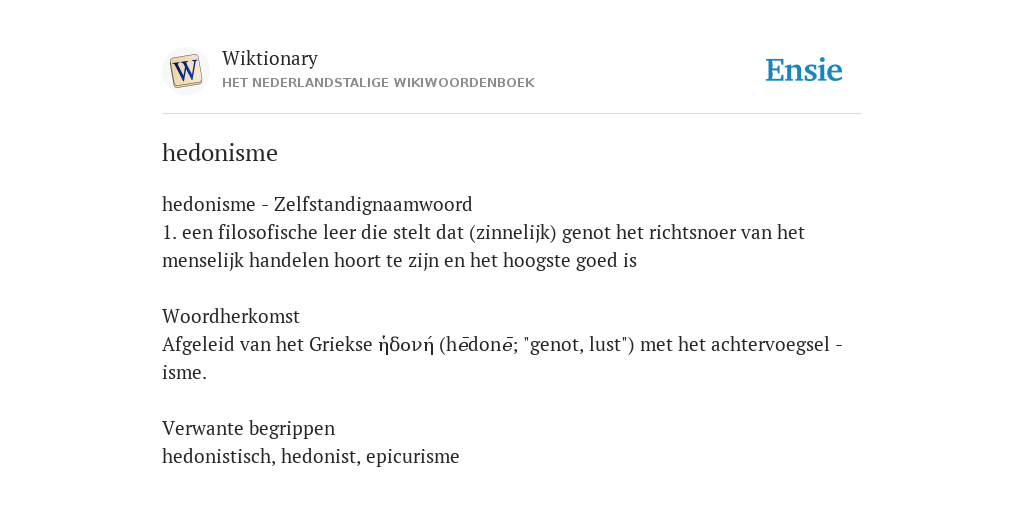Click the related term 'epicurisme'
1024x512 pixels.
point(413,456)
